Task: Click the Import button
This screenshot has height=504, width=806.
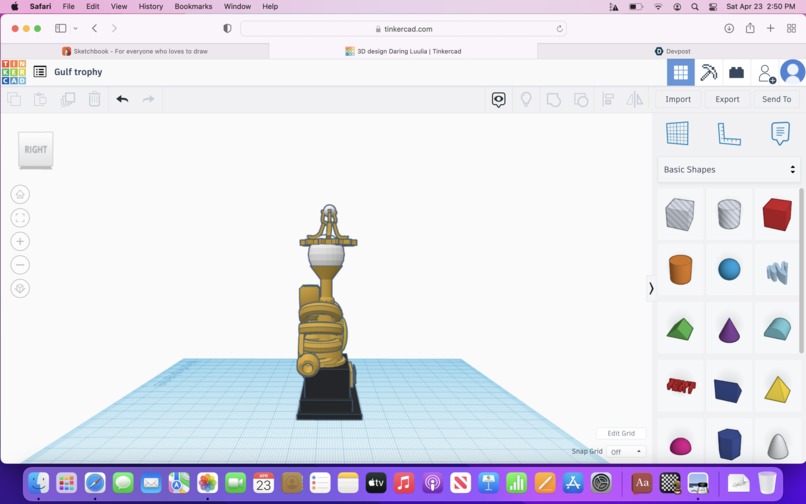Action: tap(678, 99)
